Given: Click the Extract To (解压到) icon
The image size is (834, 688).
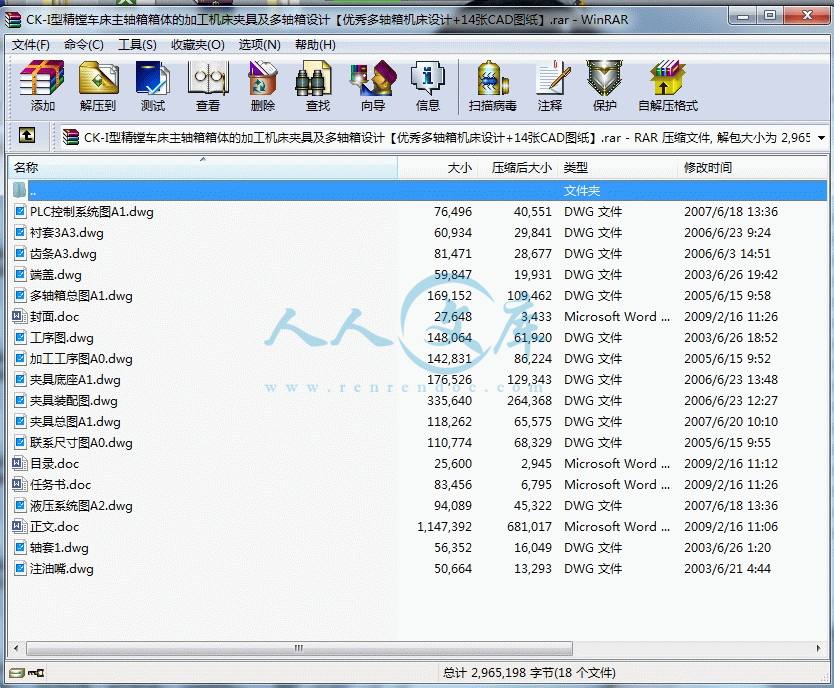Looking at the screenshot, I should pyautogui.click(x=98, y=86).
